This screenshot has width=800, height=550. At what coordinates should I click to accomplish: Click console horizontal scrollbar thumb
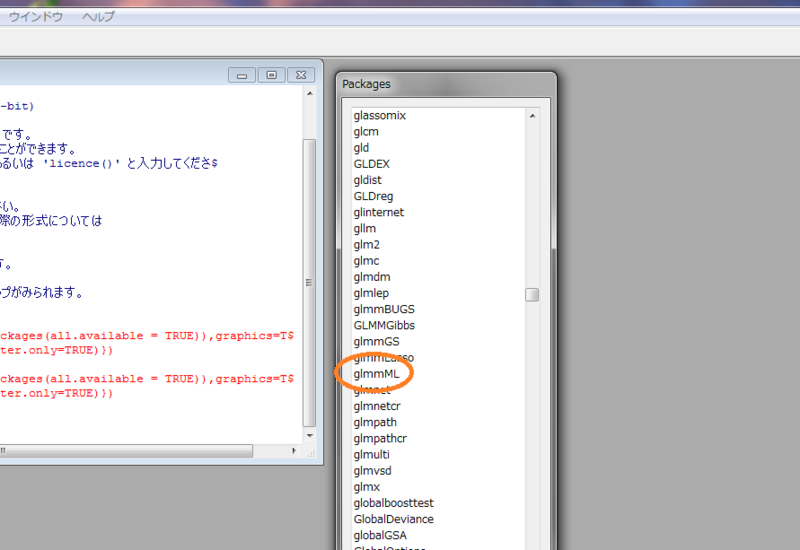pos(126,451)
